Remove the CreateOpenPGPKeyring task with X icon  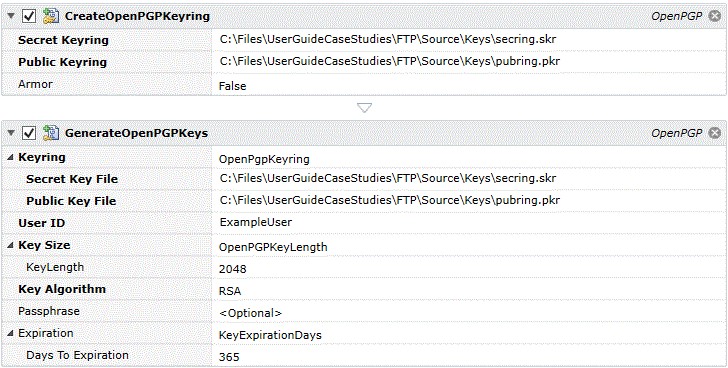pyautogui.click(x=715, y=16)
